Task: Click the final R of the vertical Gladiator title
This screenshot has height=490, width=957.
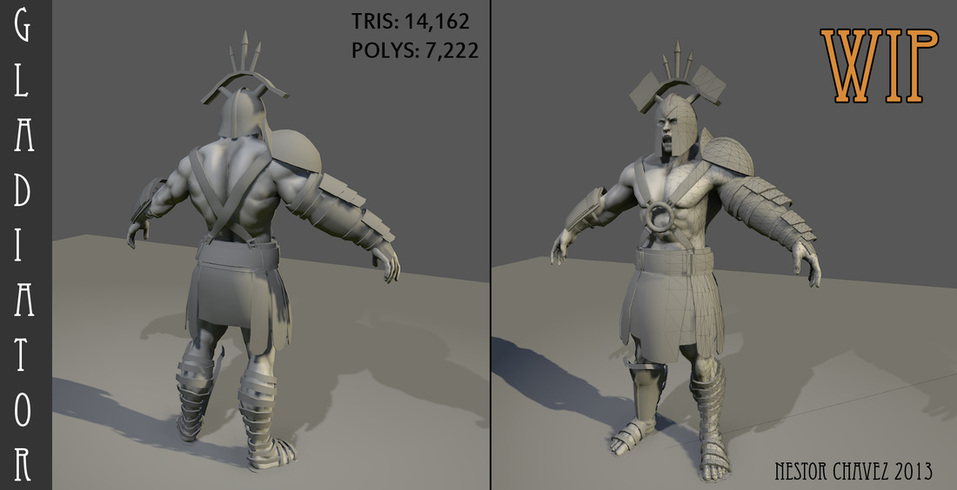Action: (x=26, y=463)
